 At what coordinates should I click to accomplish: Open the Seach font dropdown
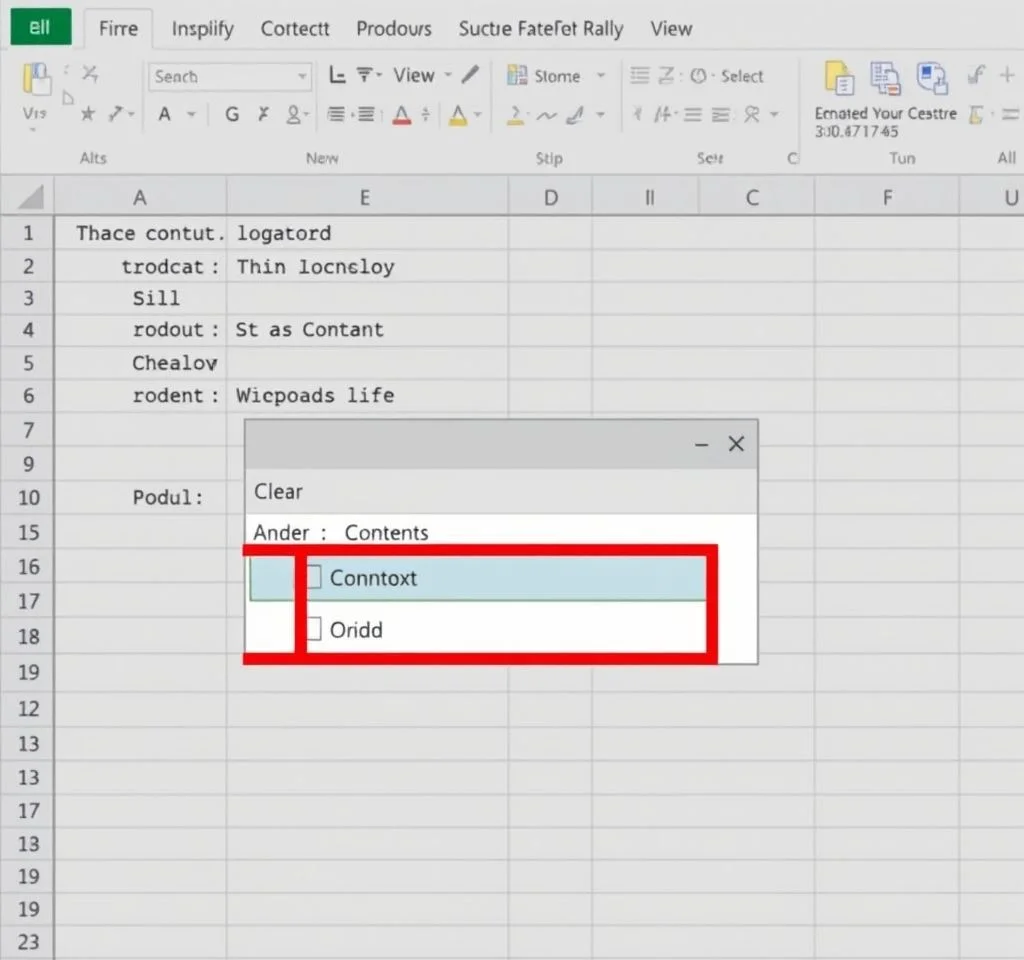point(302,77)
